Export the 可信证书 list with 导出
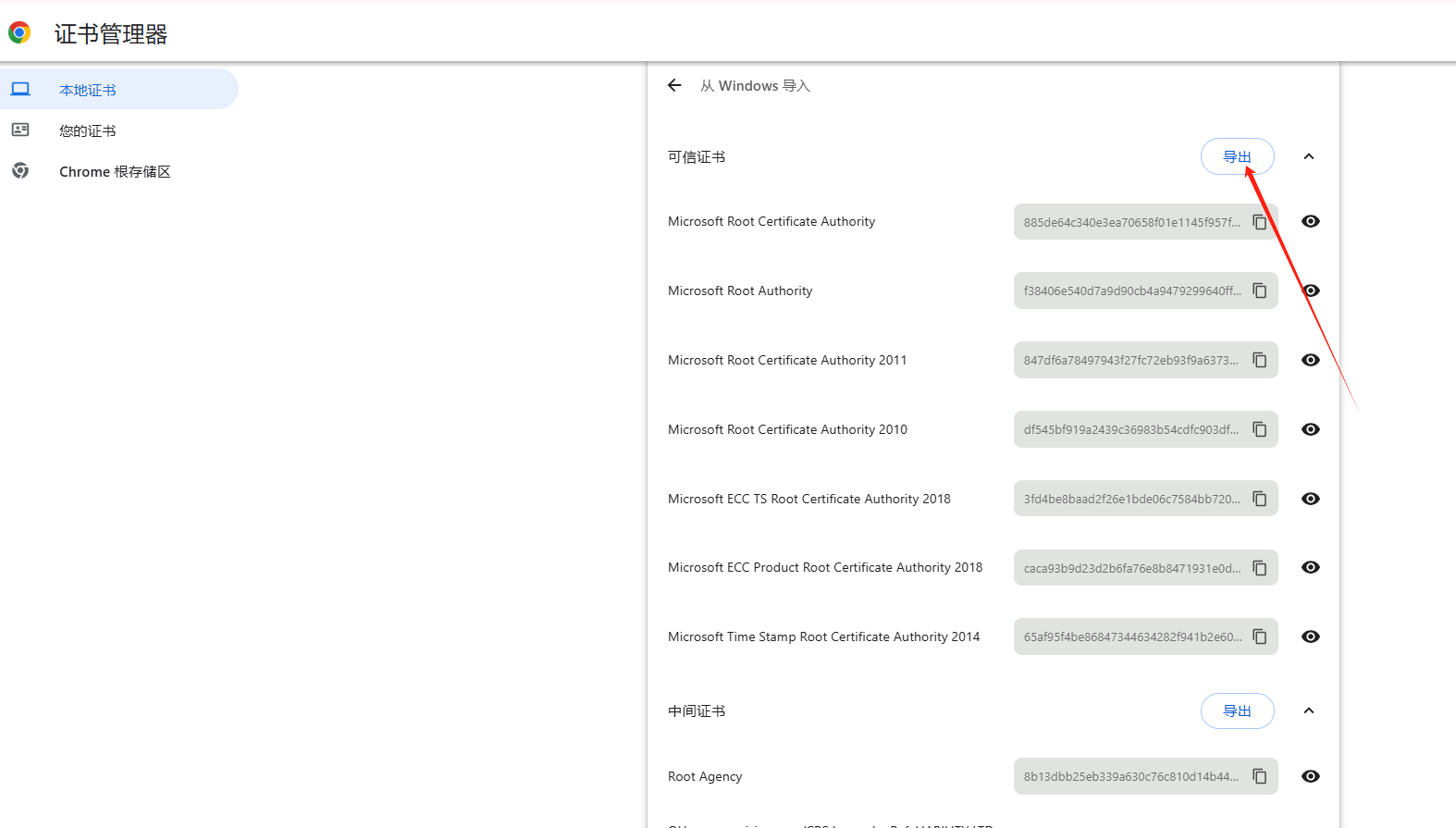This screenshot has height=828, width=1456. [1237, 156]
